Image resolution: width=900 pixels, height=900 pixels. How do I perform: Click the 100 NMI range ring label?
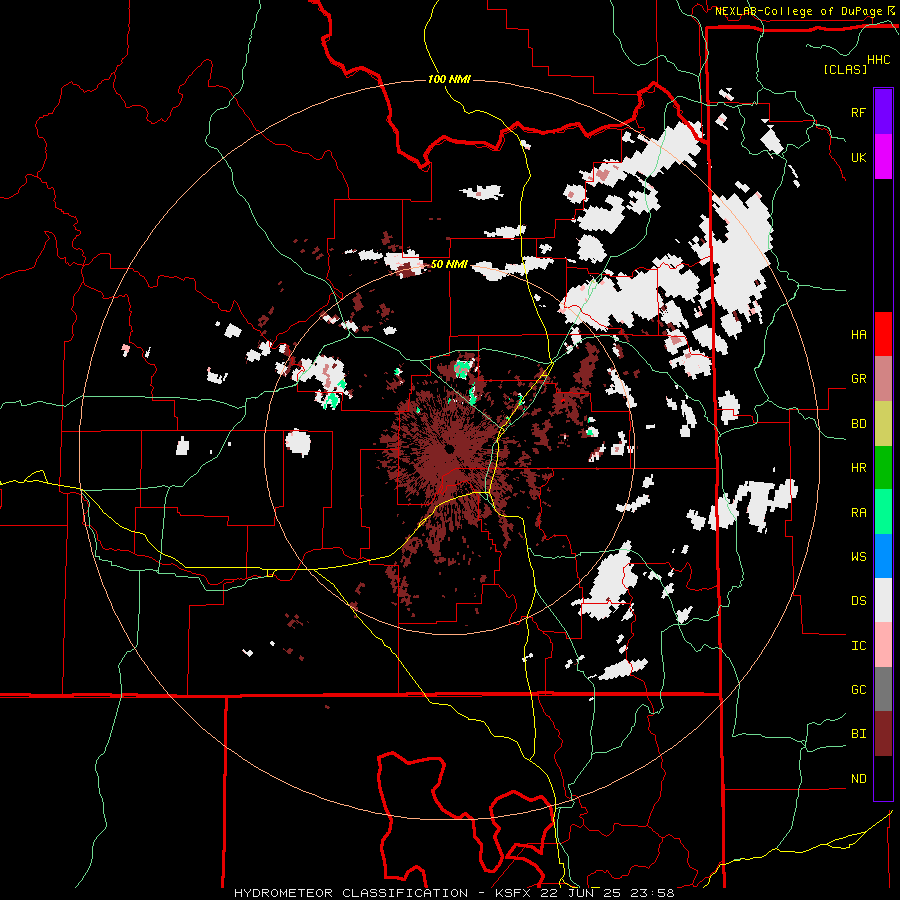449,79
